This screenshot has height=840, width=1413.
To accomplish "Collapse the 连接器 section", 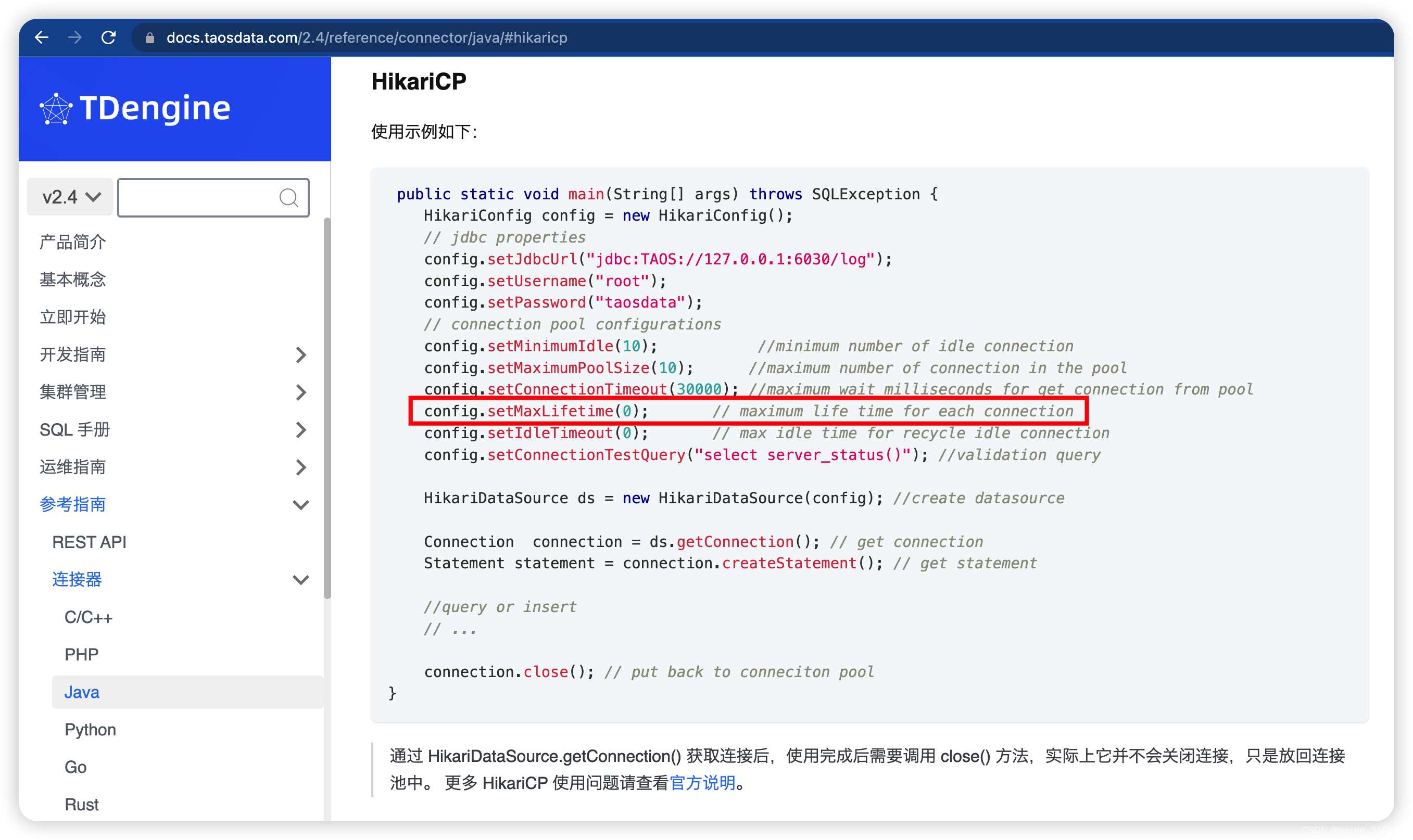I will coord(302,580).
